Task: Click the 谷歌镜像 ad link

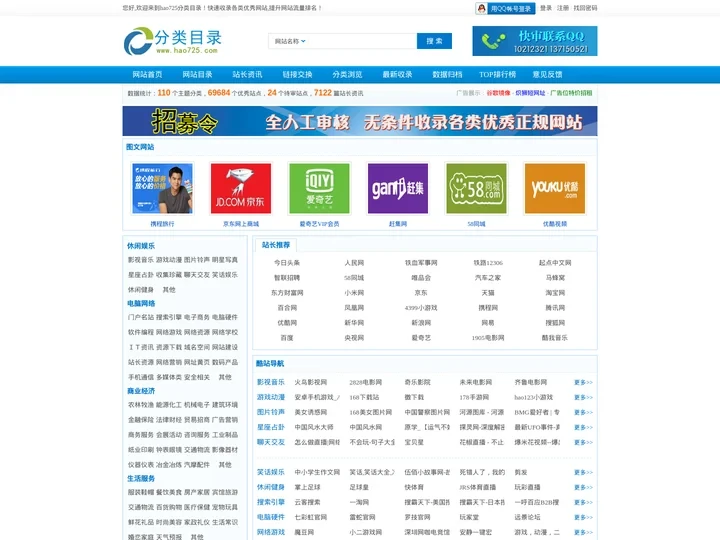Action: pos(498,93)
